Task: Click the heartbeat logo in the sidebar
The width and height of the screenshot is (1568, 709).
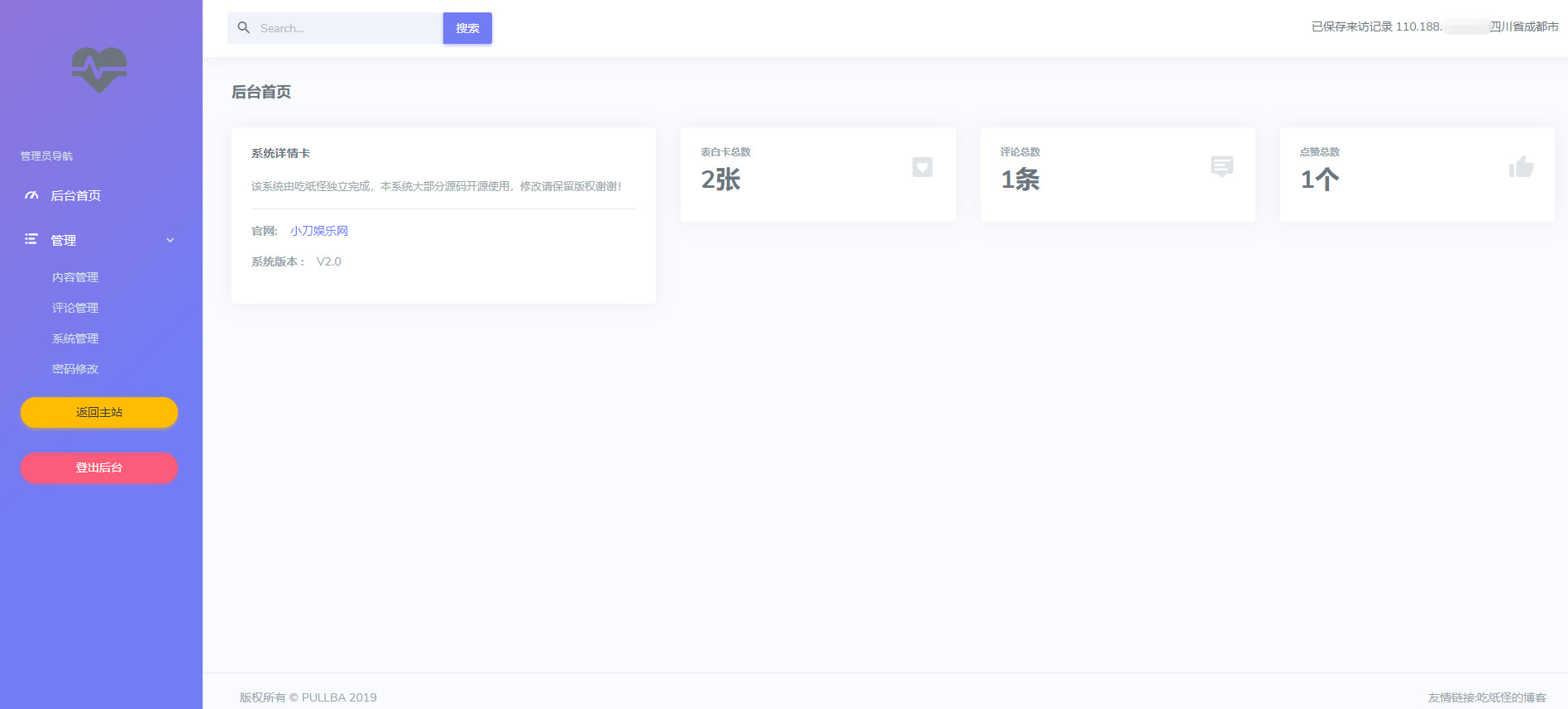Action: (99, 69)
